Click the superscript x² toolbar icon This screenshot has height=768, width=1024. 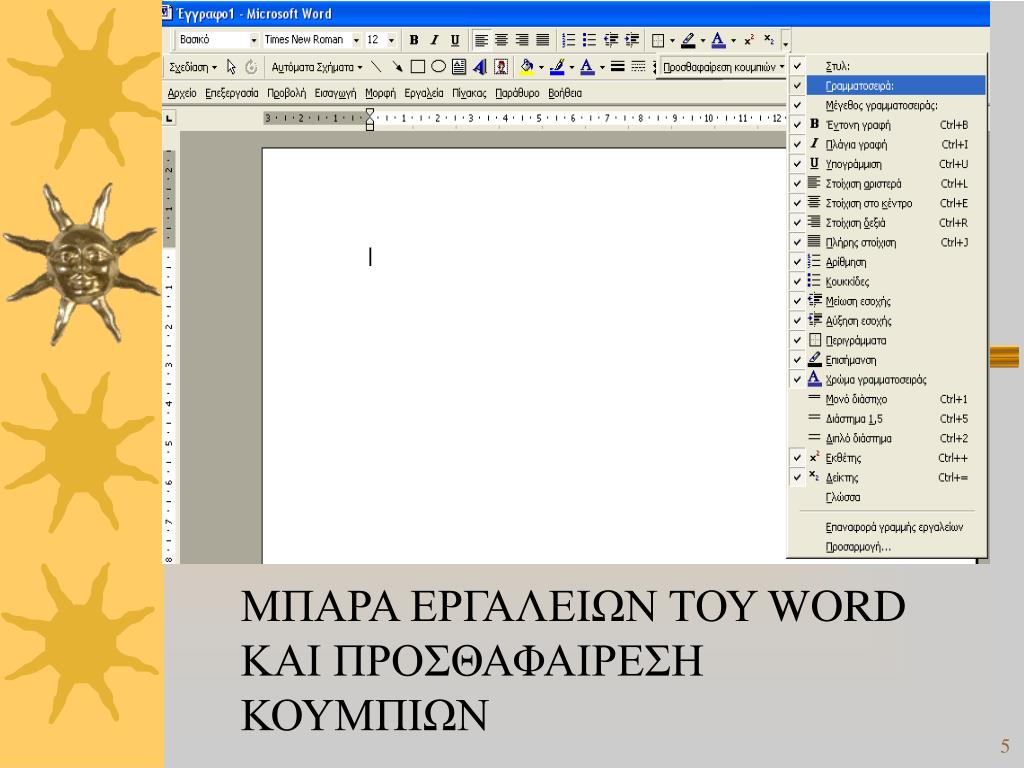[x=749, y=40]
